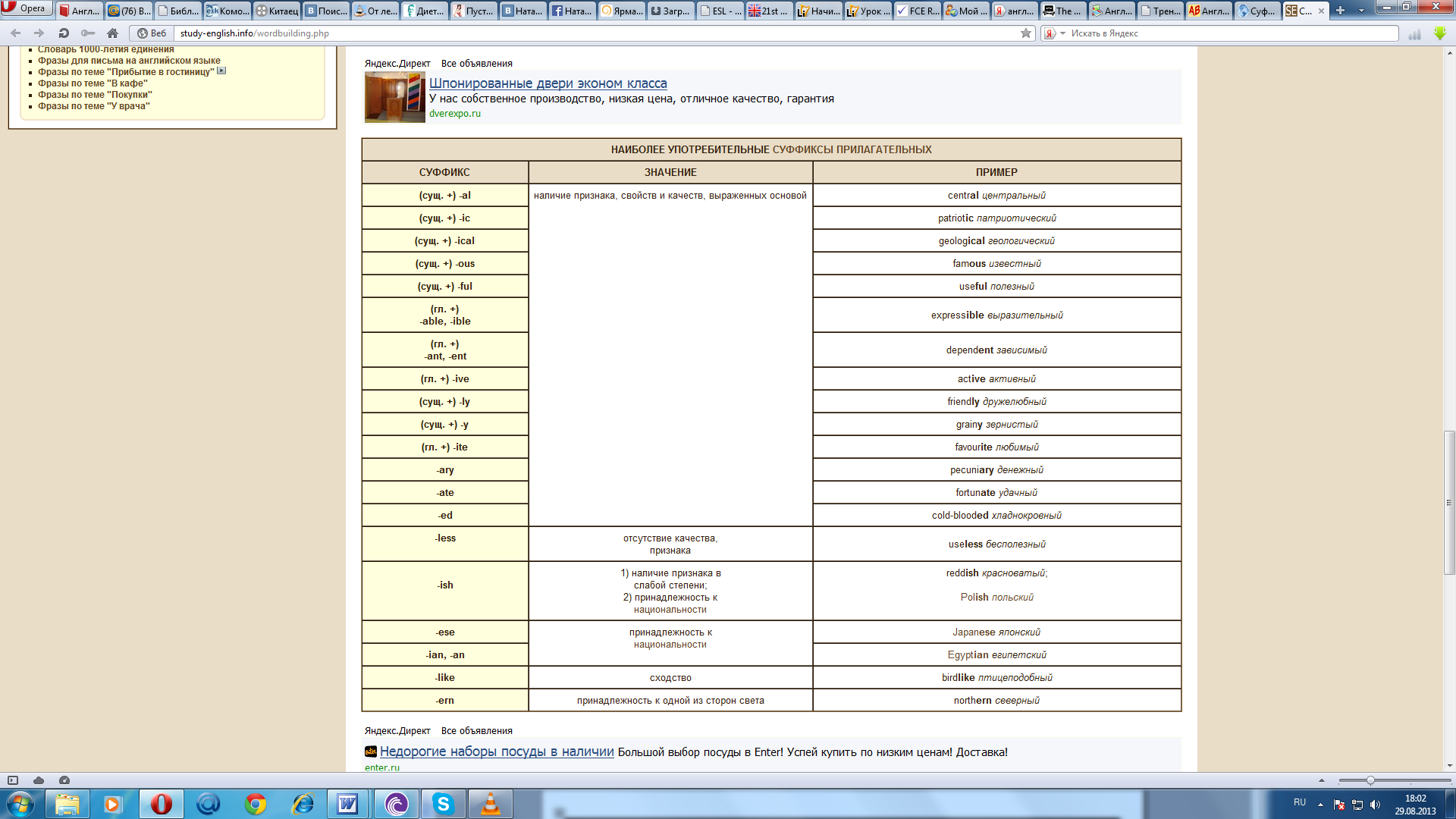Click the small media icon after "гостиницу"
The height and width of the screenshot is (819, 1456).
[221, 71]
